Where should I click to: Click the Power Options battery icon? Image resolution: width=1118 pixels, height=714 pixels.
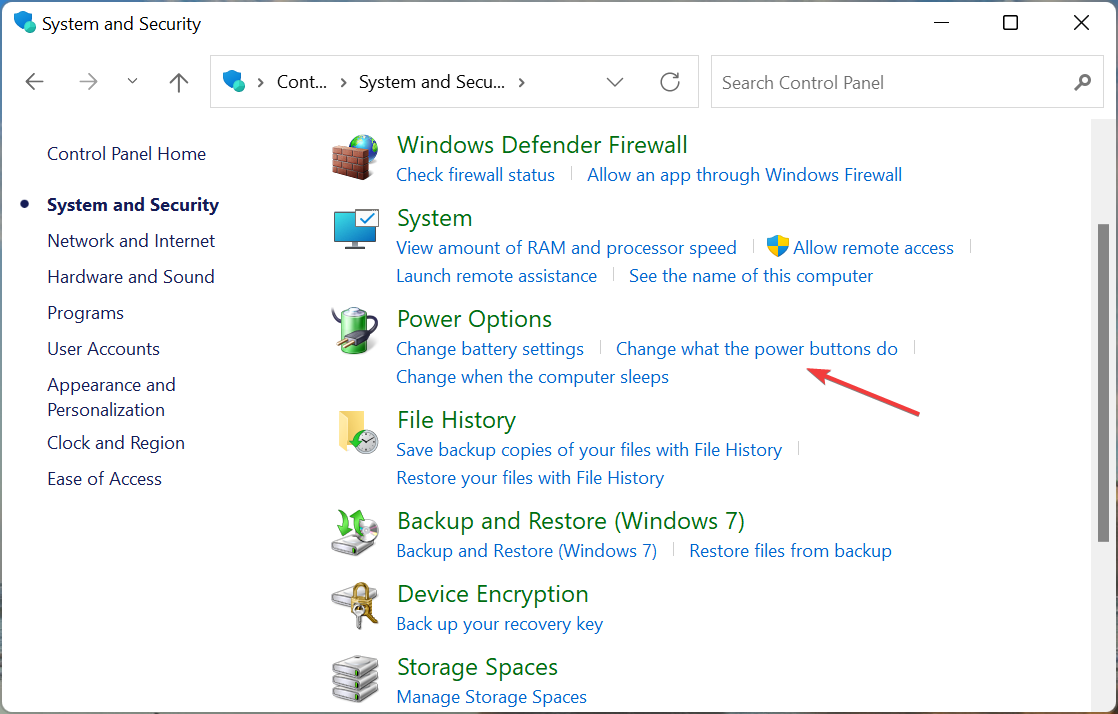tap(355, 330)
